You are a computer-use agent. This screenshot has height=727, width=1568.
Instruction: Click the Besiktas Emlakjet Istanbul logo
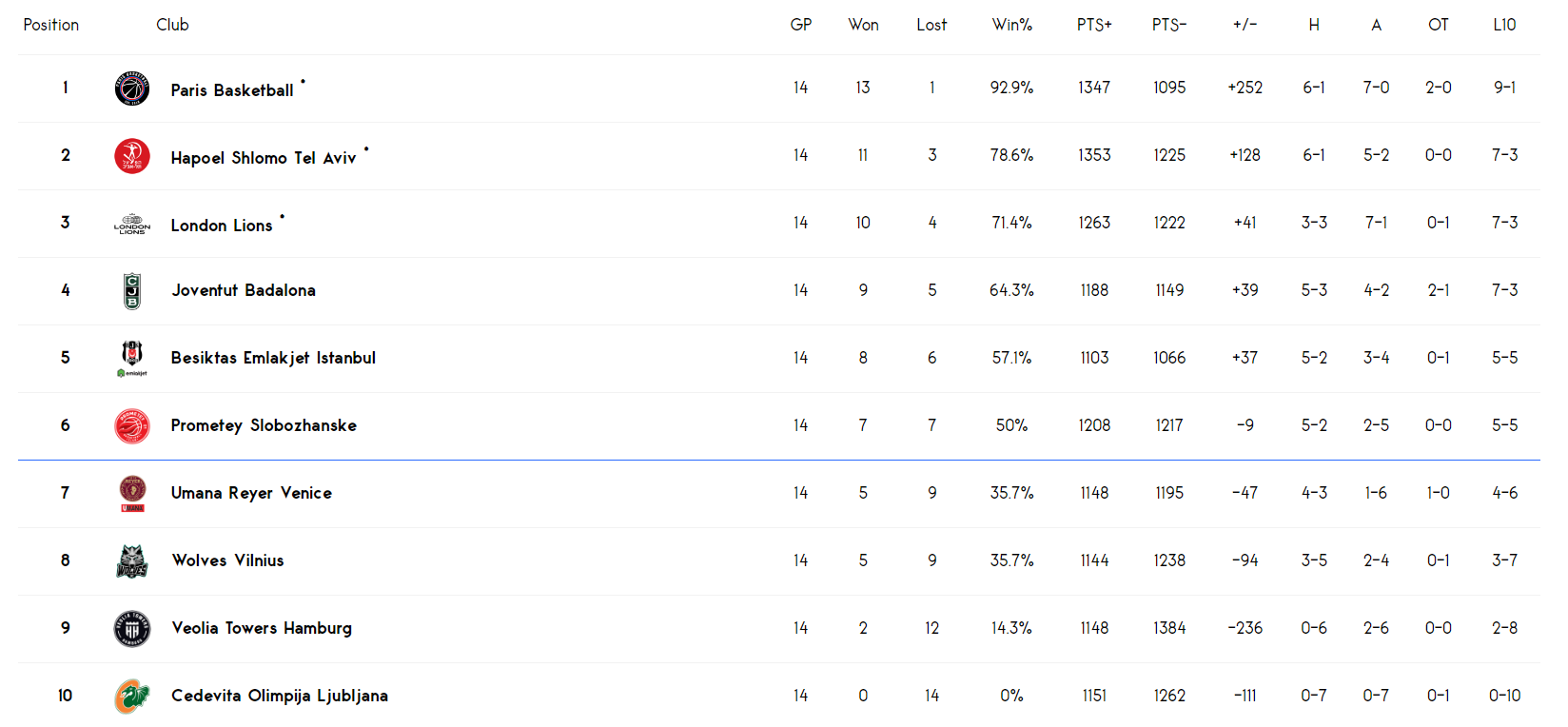click(132, 359)
